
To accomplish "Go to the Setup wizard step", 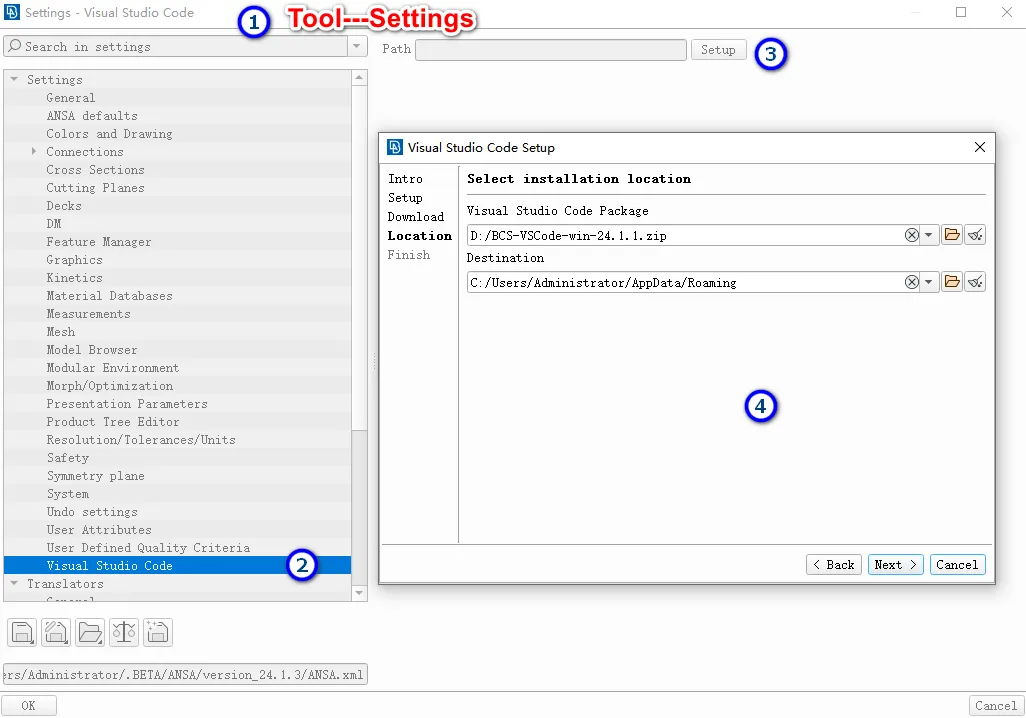I will coord(405,198).
